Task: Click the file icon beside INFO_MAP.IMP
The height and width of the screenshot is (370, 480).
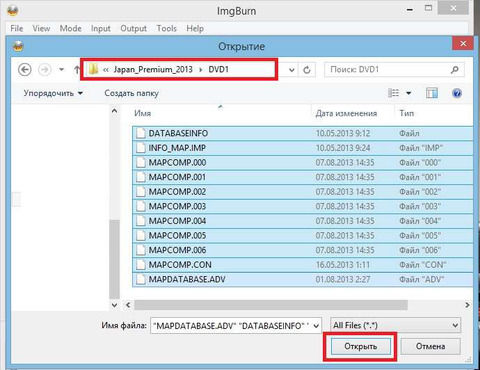Action: 141,148
